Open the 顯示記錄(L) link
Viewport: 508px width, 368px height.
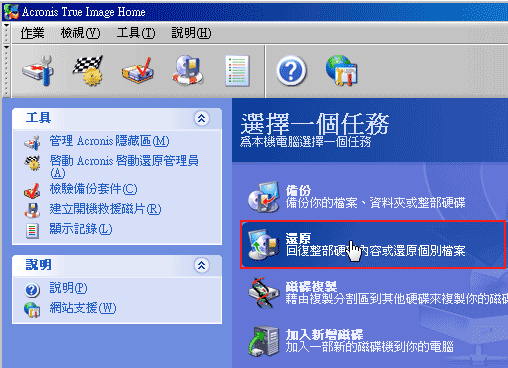(81, 229)
